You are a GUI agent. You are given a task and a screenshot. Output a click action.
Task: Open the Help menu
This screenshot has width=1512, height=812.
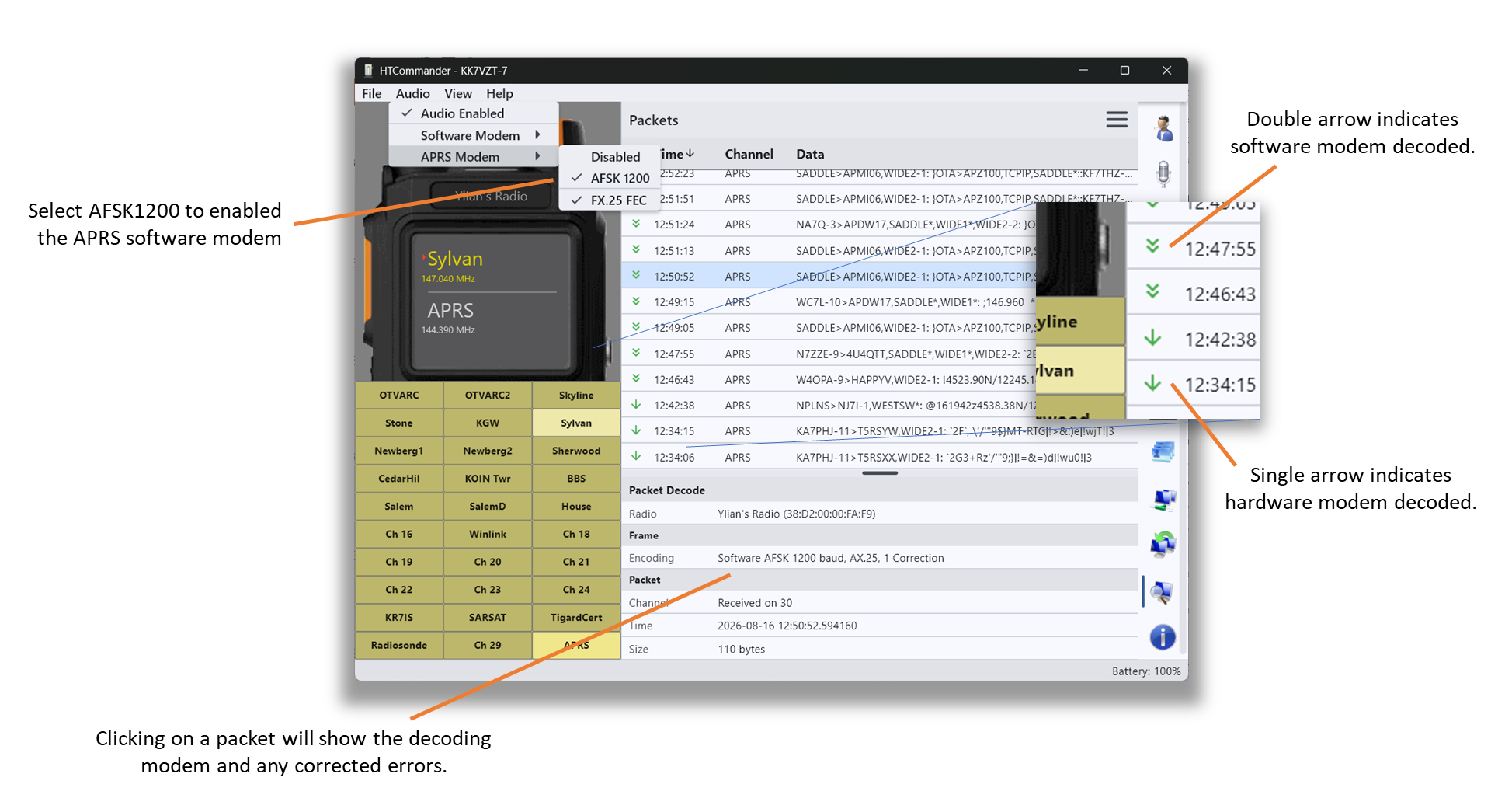(x=499, y=93)
